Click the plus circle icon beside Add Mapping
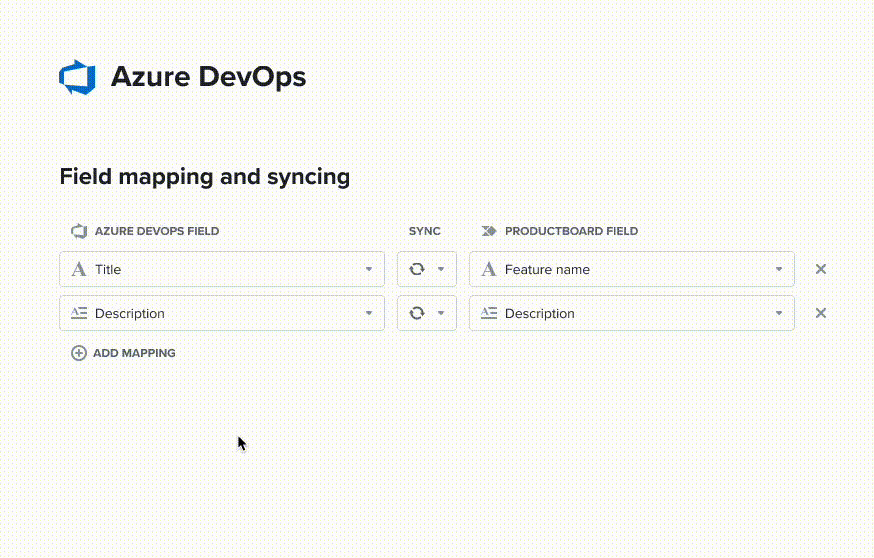The width and height of the screenshot is (874, 558). (79, 353)
